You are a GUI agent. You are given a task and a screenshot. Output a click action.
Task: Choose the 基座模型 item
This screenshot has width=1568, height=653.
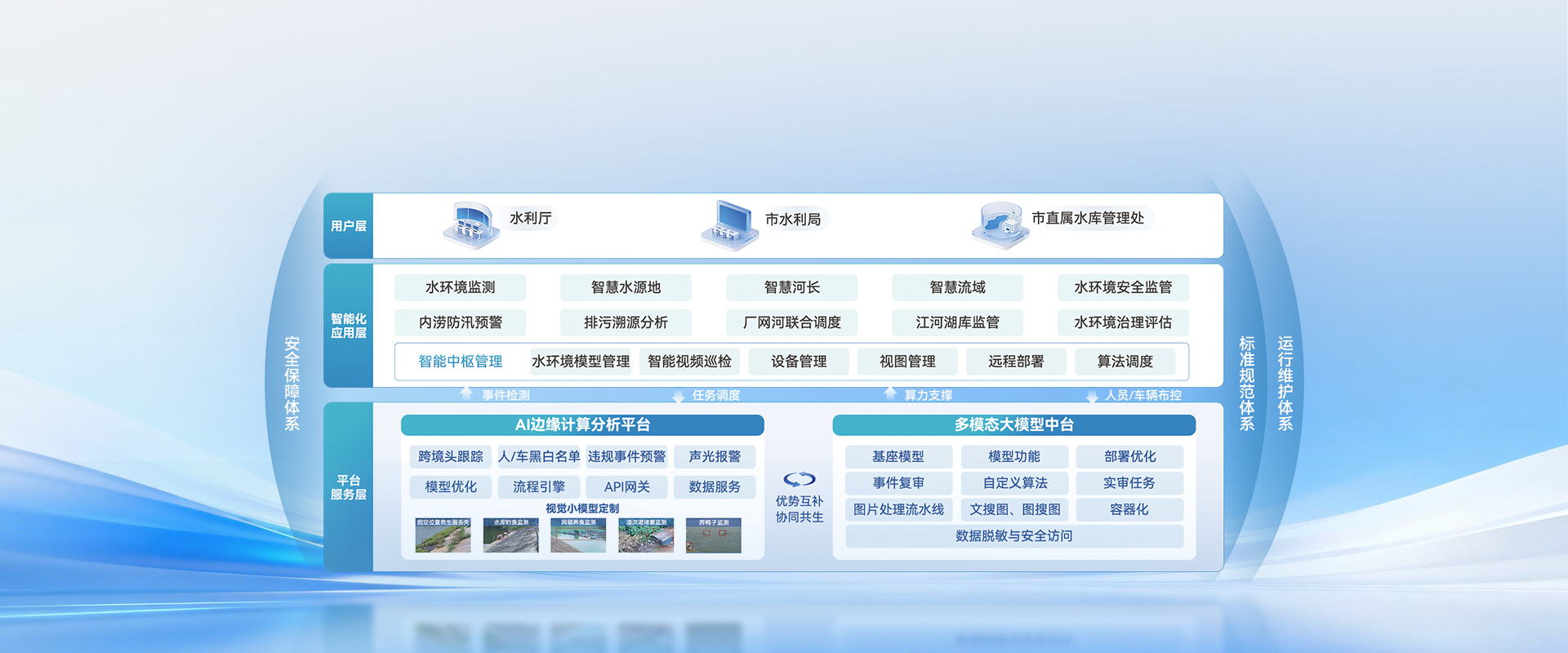tap(898, 457)
